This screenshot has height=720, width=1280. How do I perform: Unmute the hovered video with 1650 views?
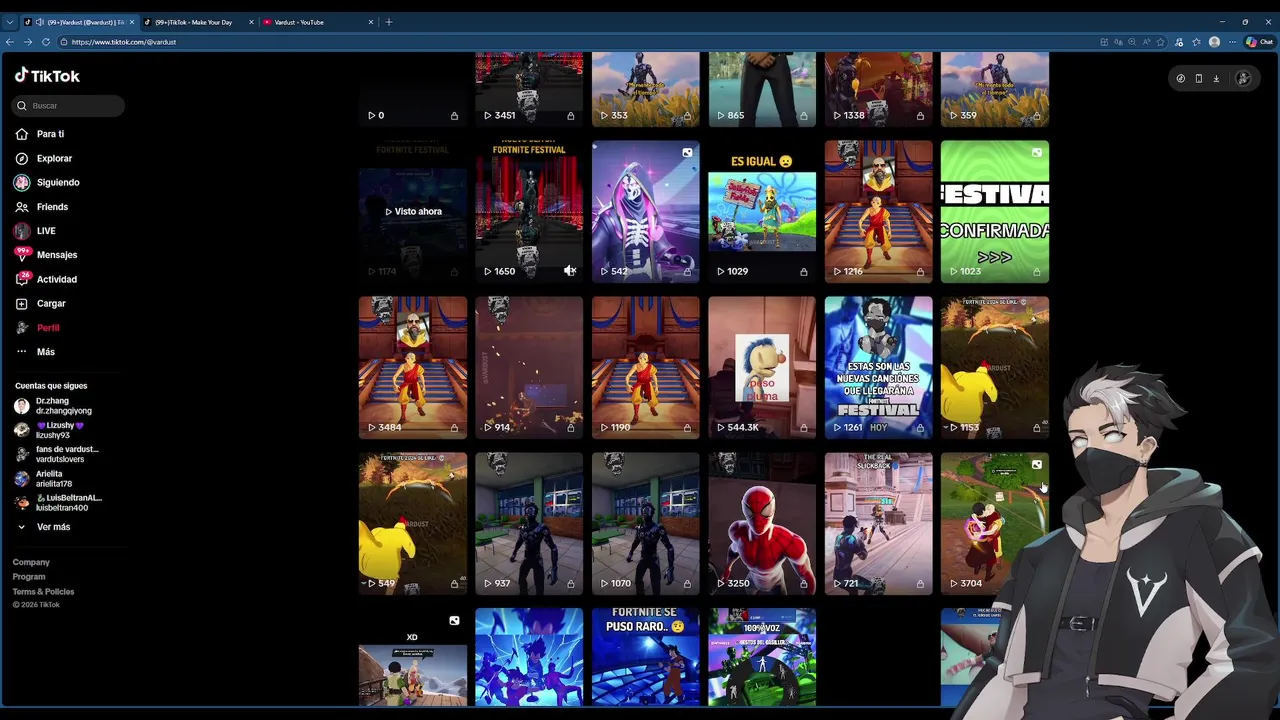[x=569, y=271]
